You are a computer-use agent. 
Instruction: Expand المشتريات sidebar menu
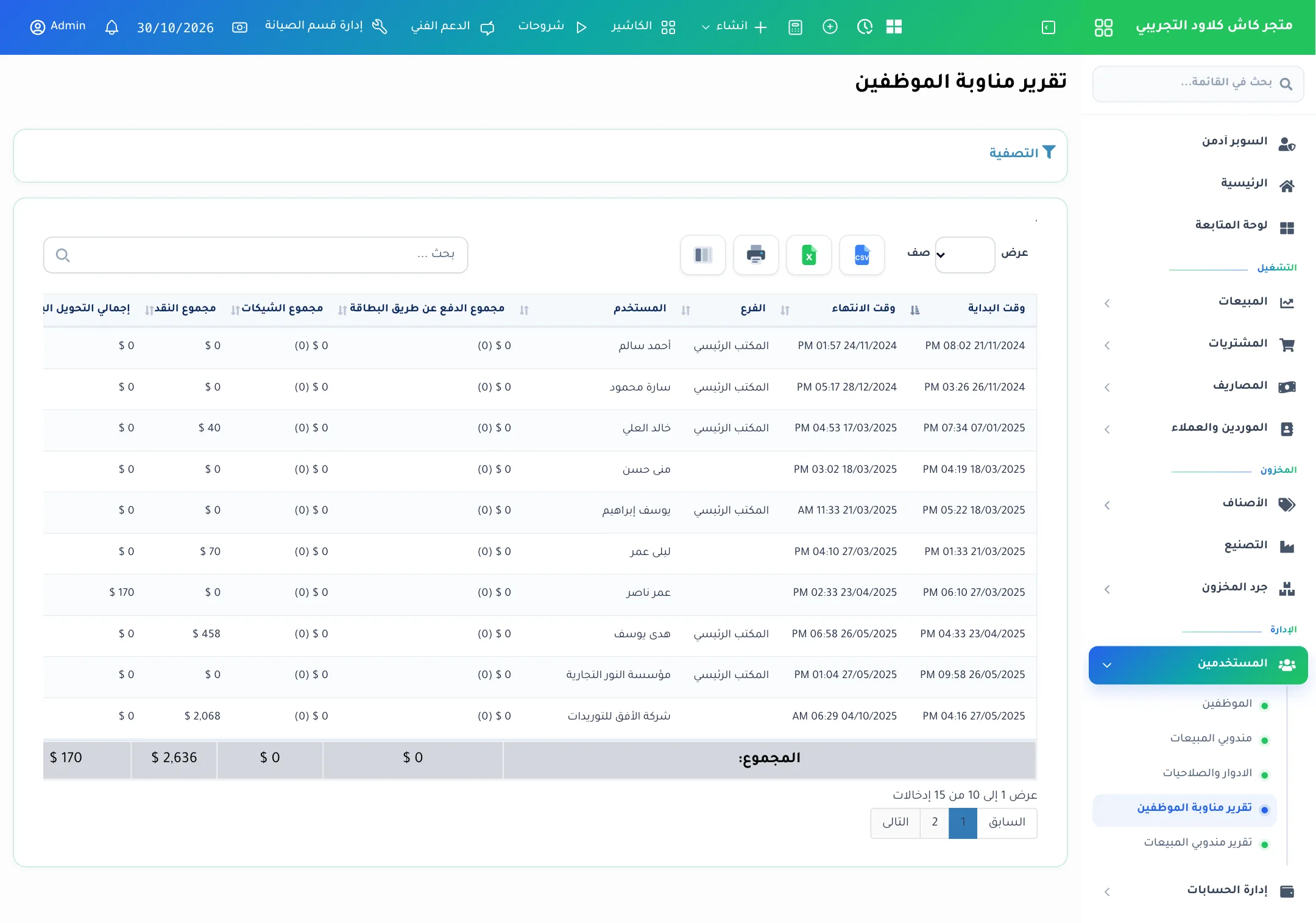coord(1197,344)
